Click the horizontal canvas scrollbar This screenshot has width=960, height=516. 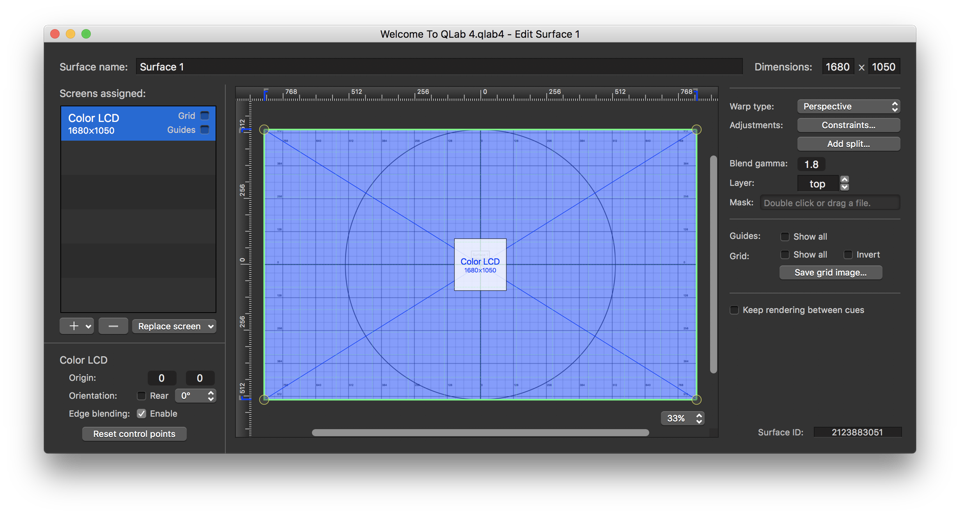coord(480,433)
